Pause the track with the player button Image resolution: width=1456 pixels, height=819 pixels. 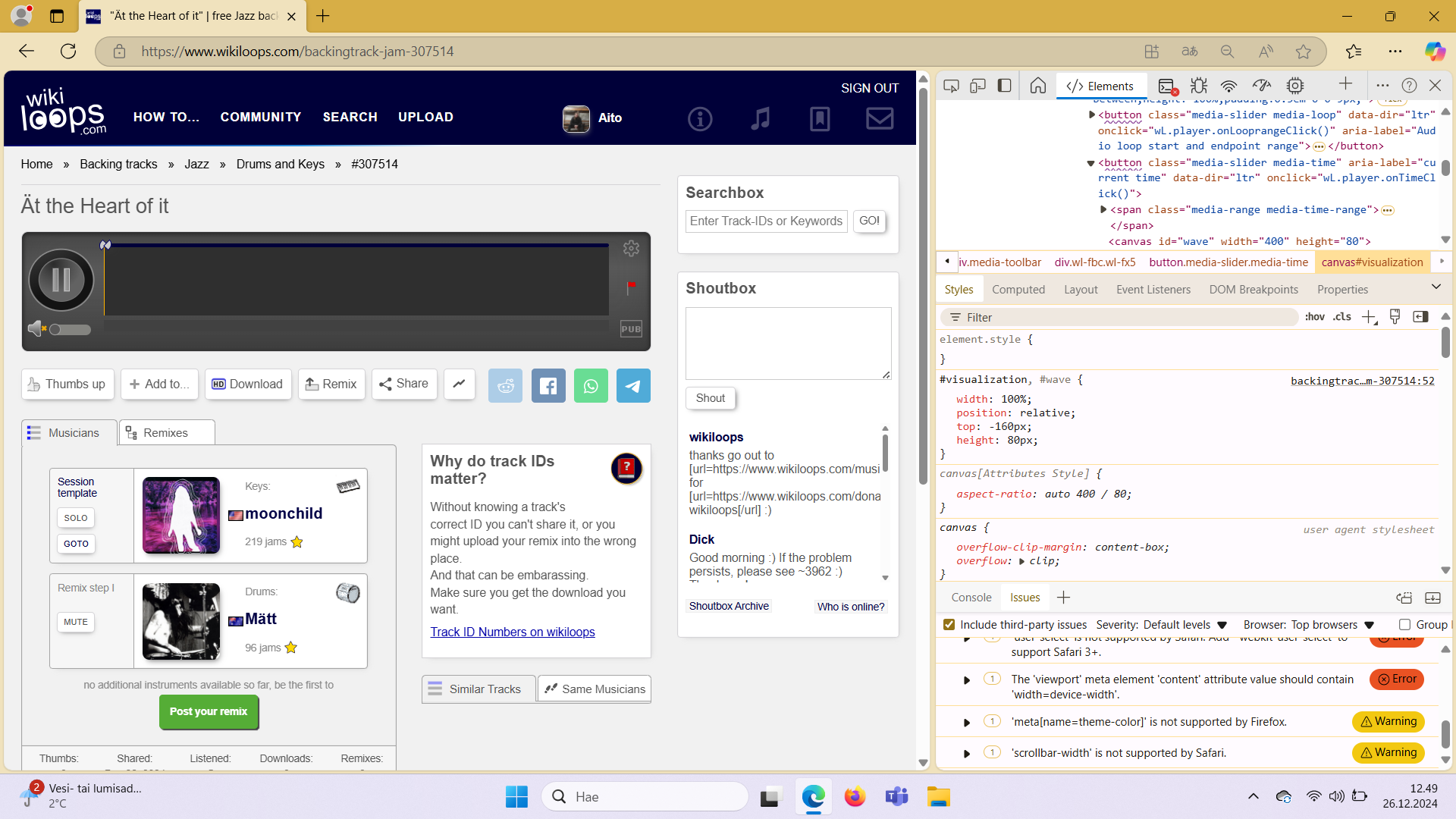61,280
